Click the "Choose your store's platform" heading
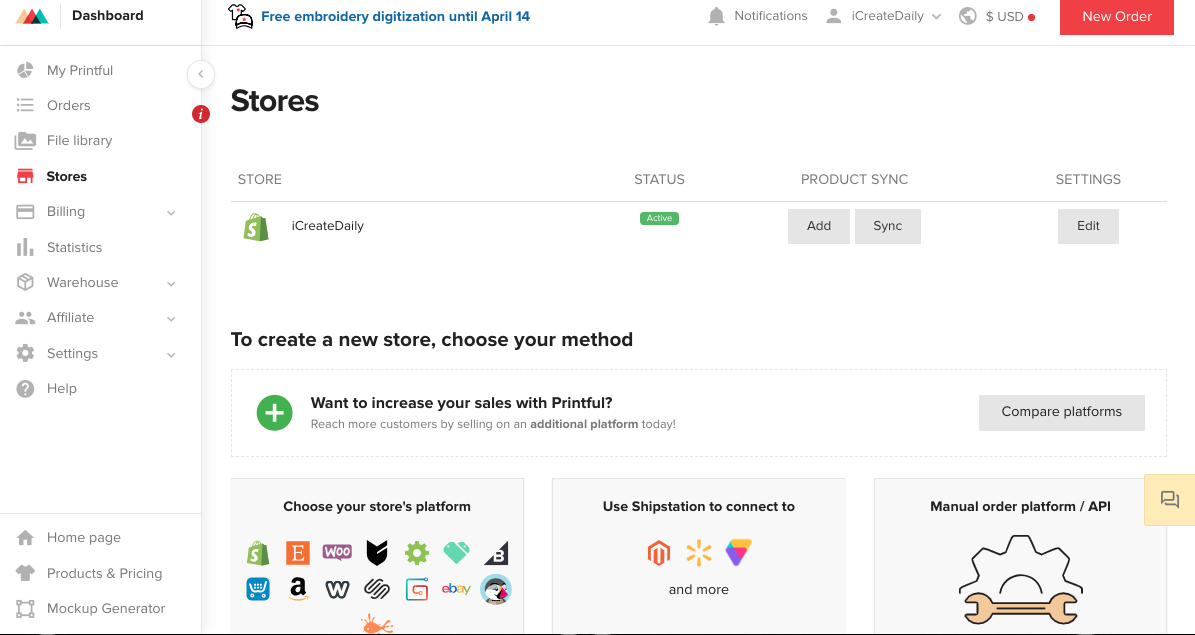This screenshot has width=1195, height=635. coord(377,506)
